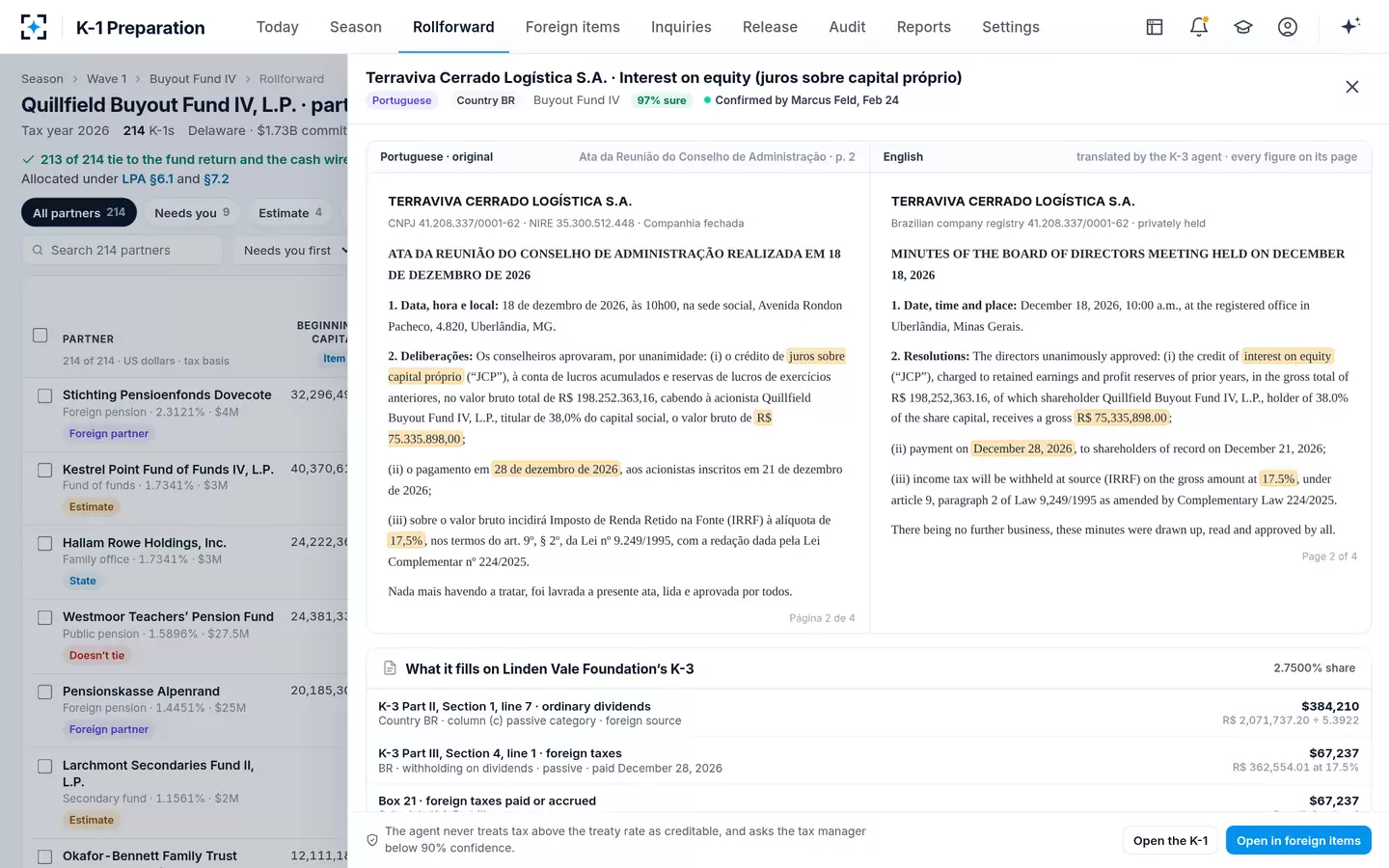Click the '97% sure' confidence badge

pos(662,100)
